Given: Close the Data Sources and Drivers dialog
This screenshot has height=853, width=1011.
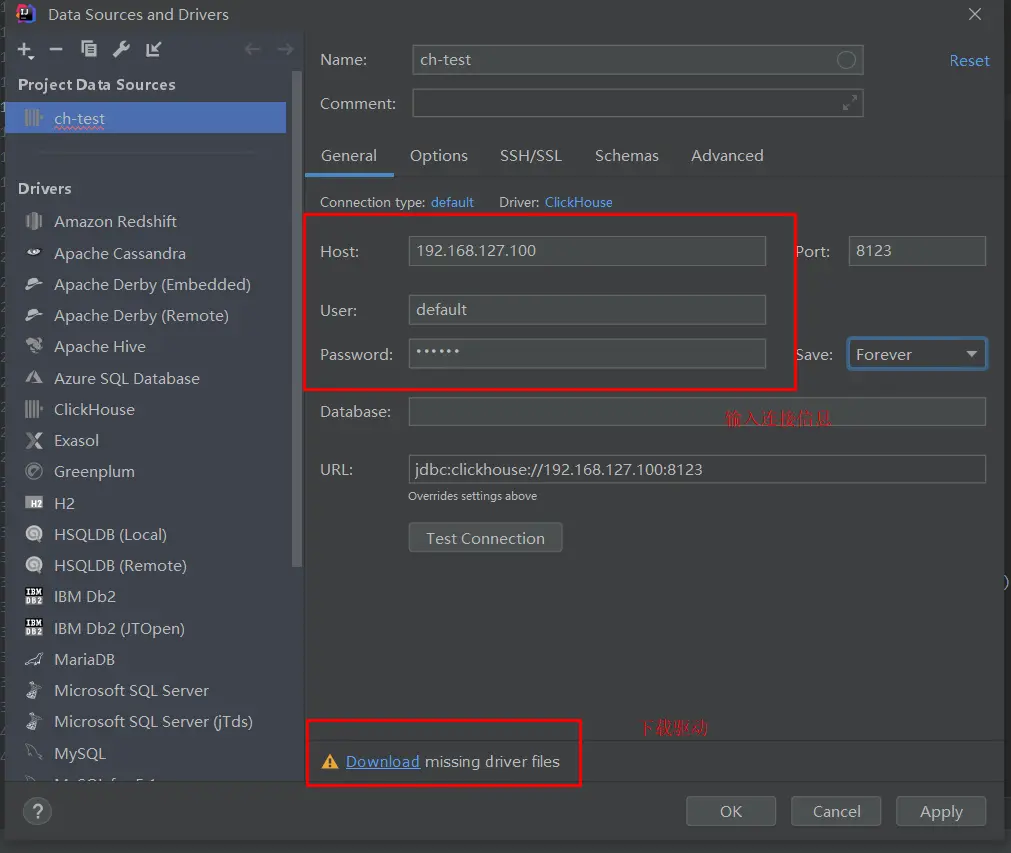Looking at the screenshot, I should (x=975, y=14).
